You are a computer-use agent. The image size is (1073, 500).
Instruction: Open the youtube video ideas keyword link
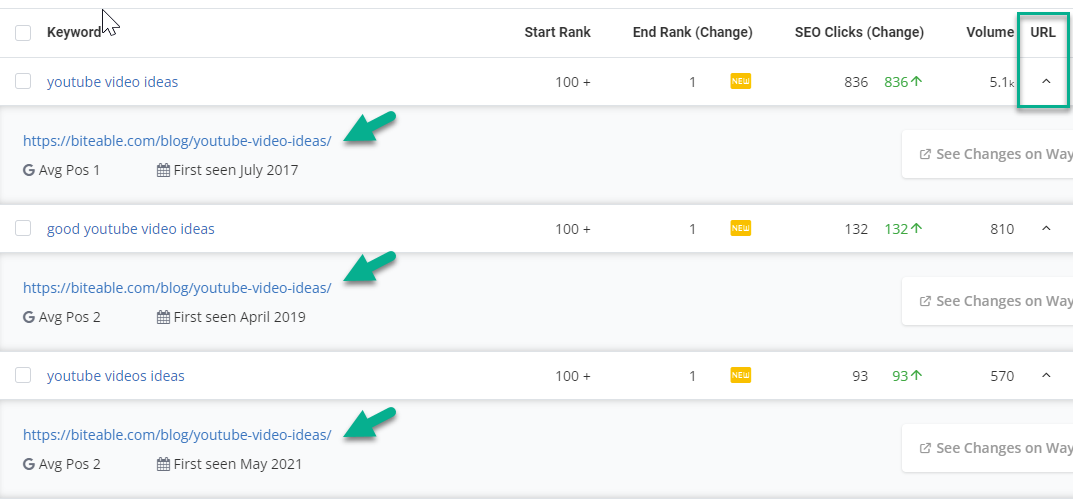tap(112, 82)
